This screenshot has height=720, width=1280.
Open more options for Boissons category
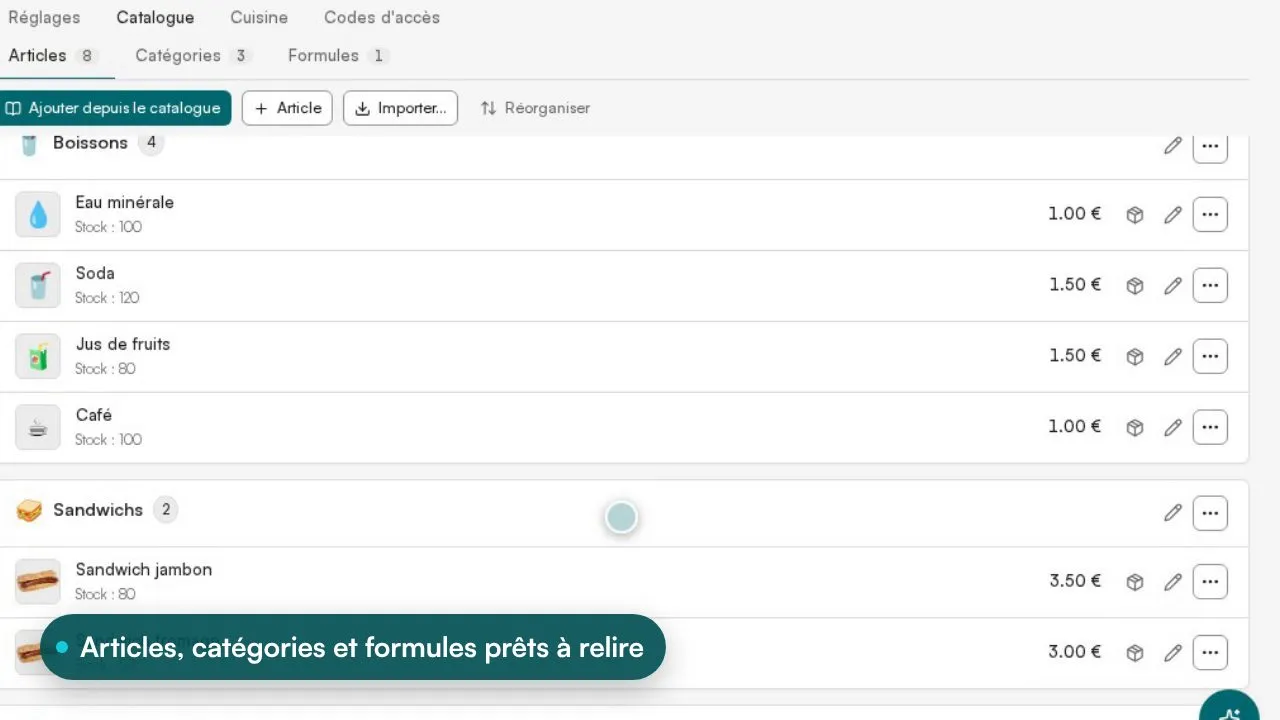click(x=1210, y=146)
